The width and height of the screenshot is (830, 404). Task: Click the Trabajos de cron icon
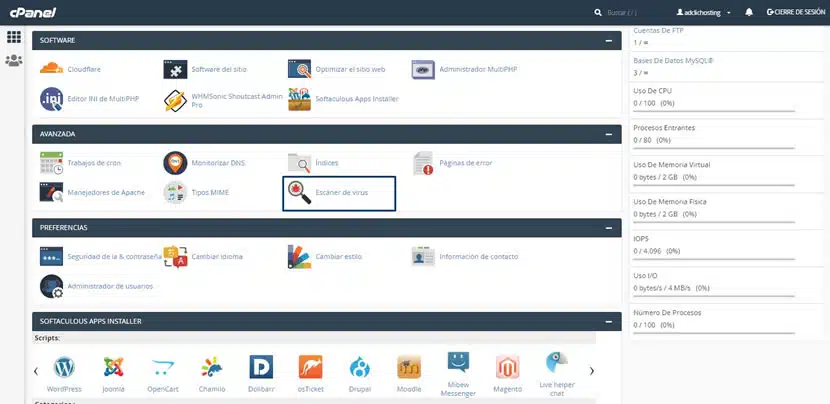click(x=51, y=162)
